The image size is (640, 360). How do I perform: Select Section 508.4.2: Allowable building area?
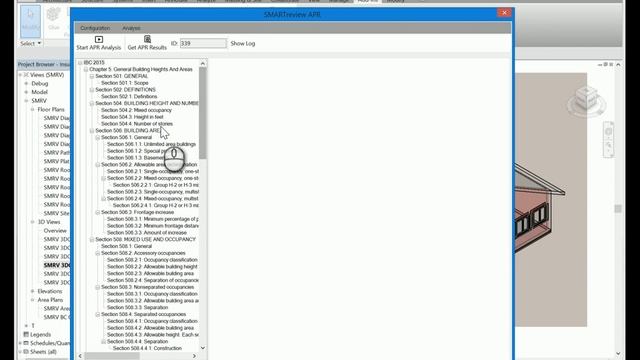150,328
